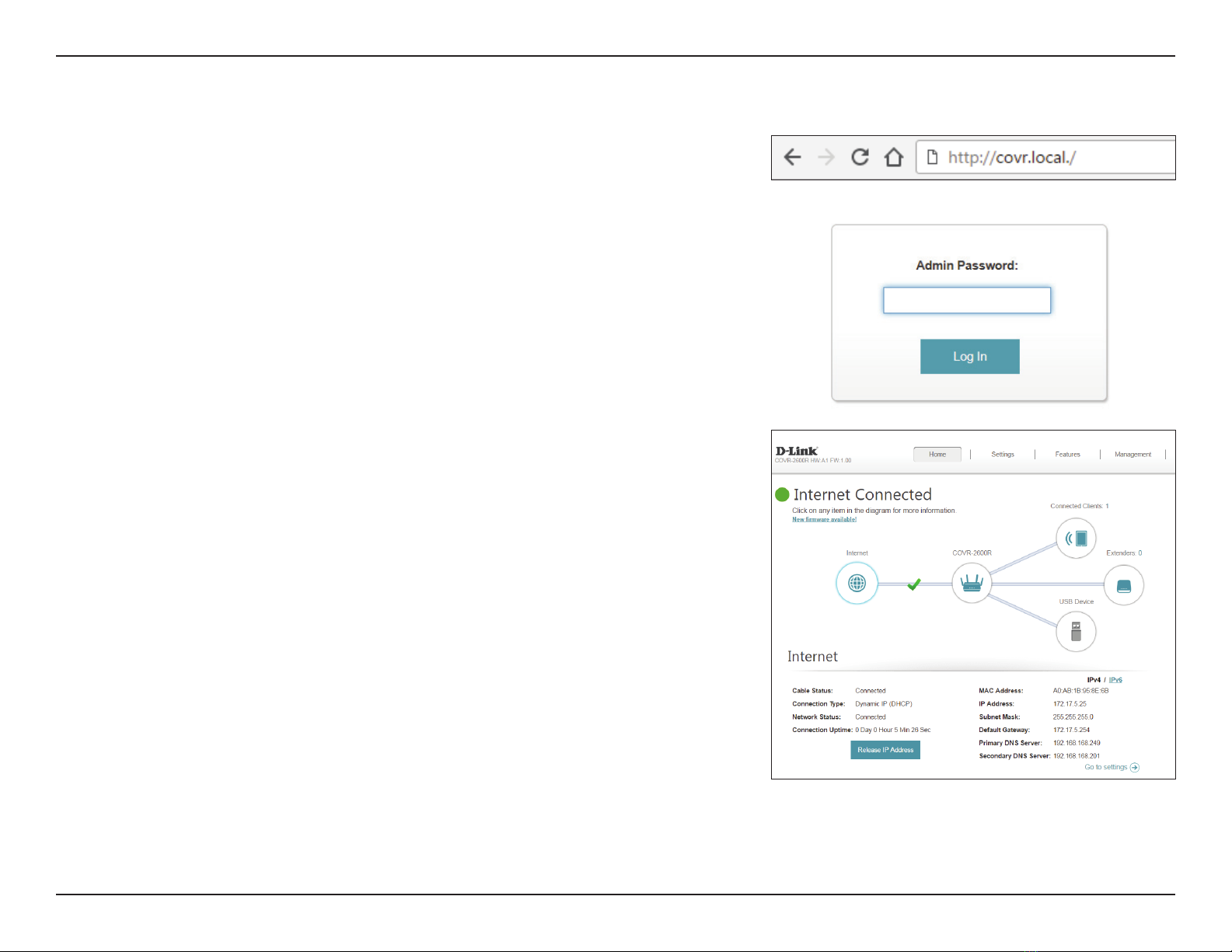The image size is (1232, 952).
Task: Open the Management menu
Action: pyautogui.click(x=1133, y=455)
